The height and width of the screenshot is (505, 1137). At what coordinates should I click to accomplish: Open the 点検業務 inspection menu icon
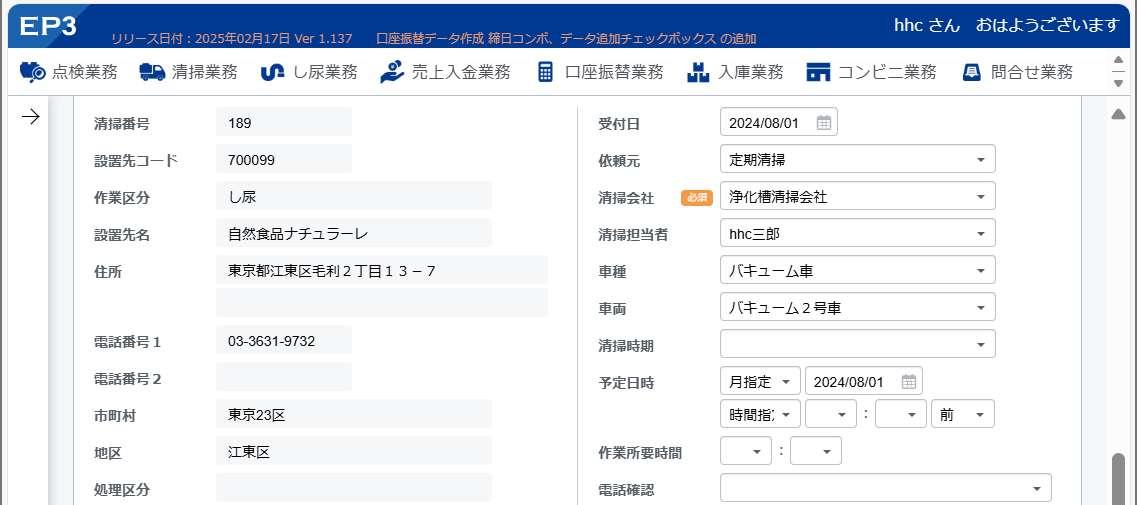(x=32, y=72)
